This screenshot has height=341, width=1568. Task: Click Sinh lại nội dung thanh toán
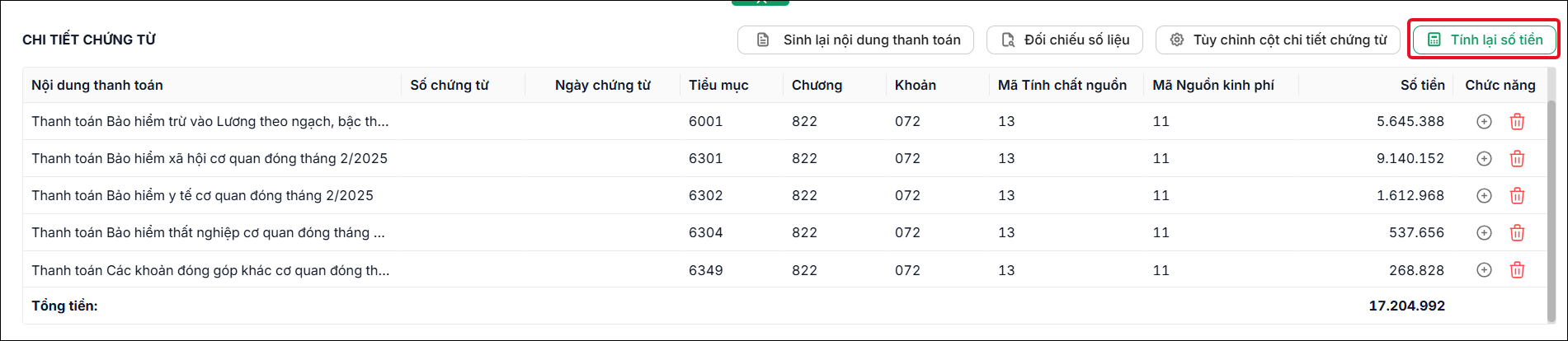click(855, 40)
